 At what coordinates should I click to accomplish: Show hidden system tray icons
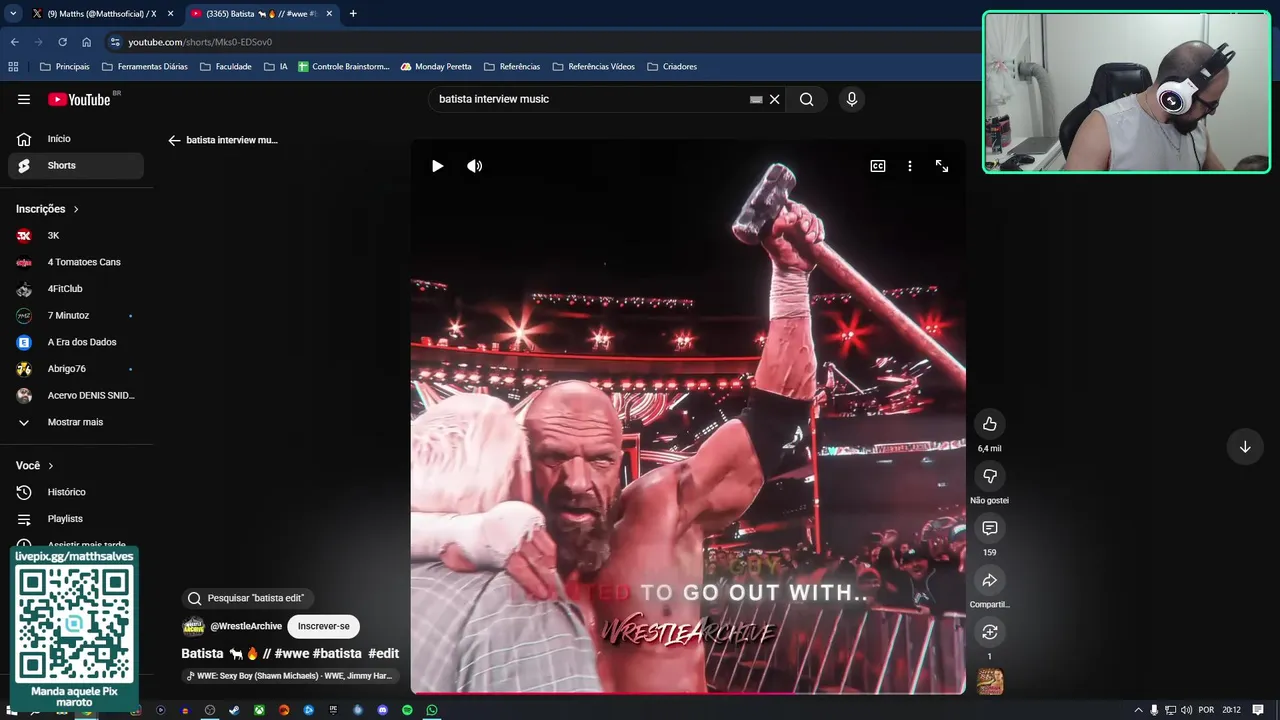click(x=1138, y=710)
